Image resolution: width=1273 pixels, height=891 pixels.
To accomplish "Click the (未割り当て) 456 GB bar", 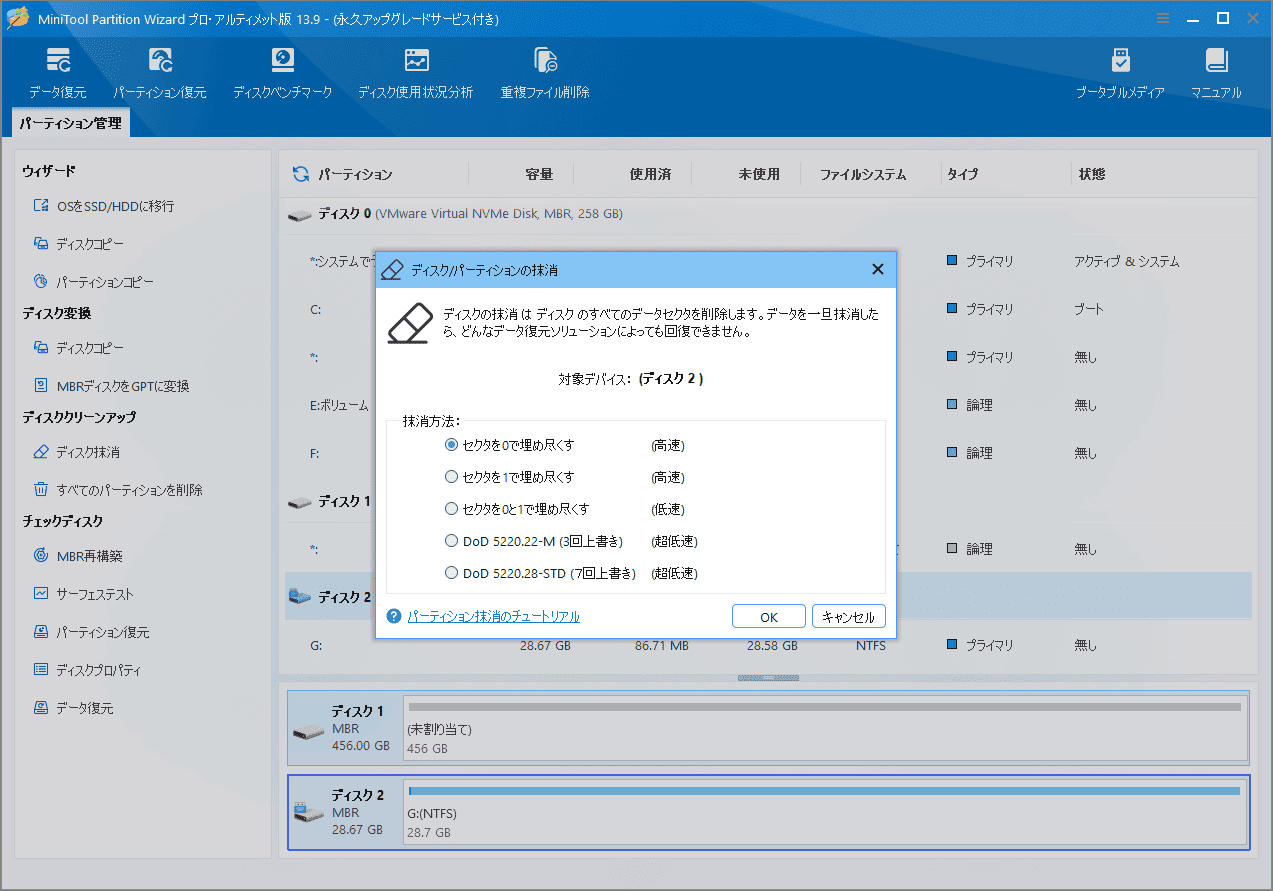I will coord(826,727).
